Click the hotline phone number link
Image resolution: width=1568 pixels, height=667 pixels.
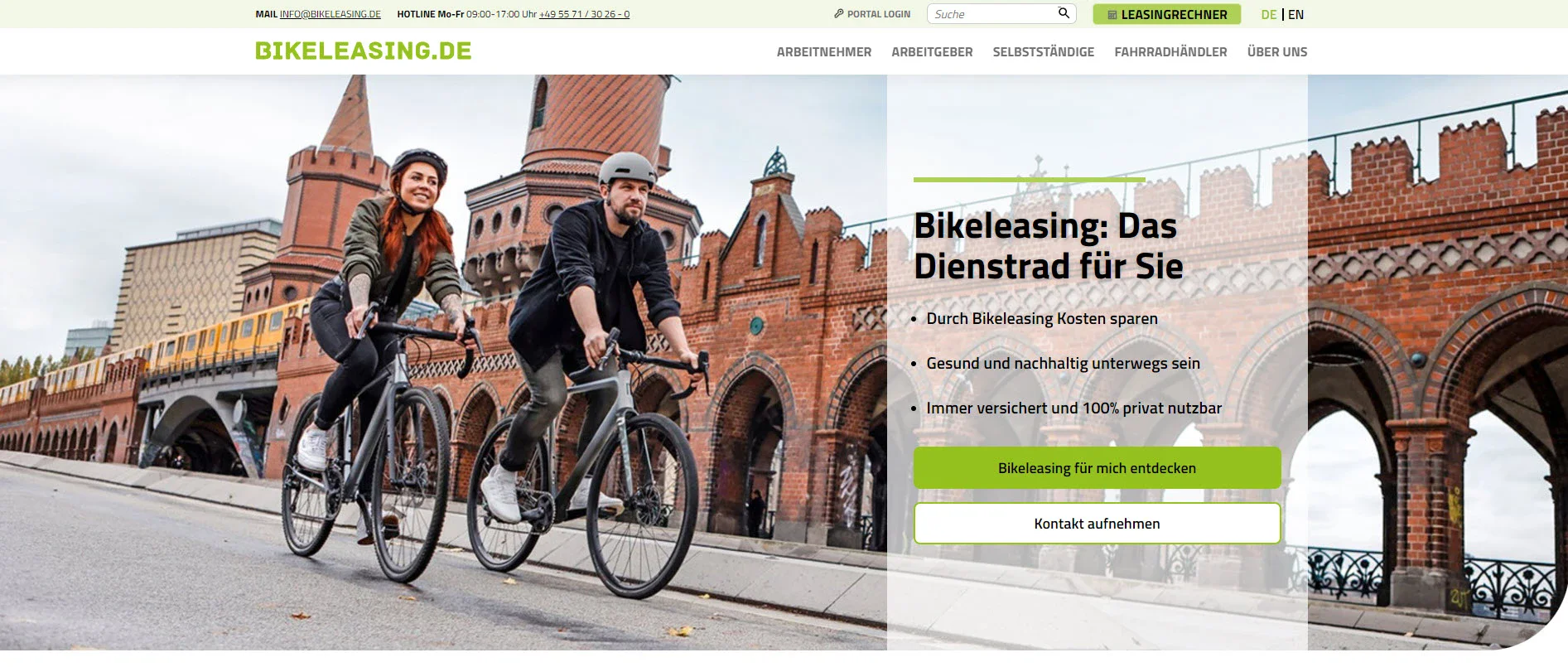[x=584, y=14]
